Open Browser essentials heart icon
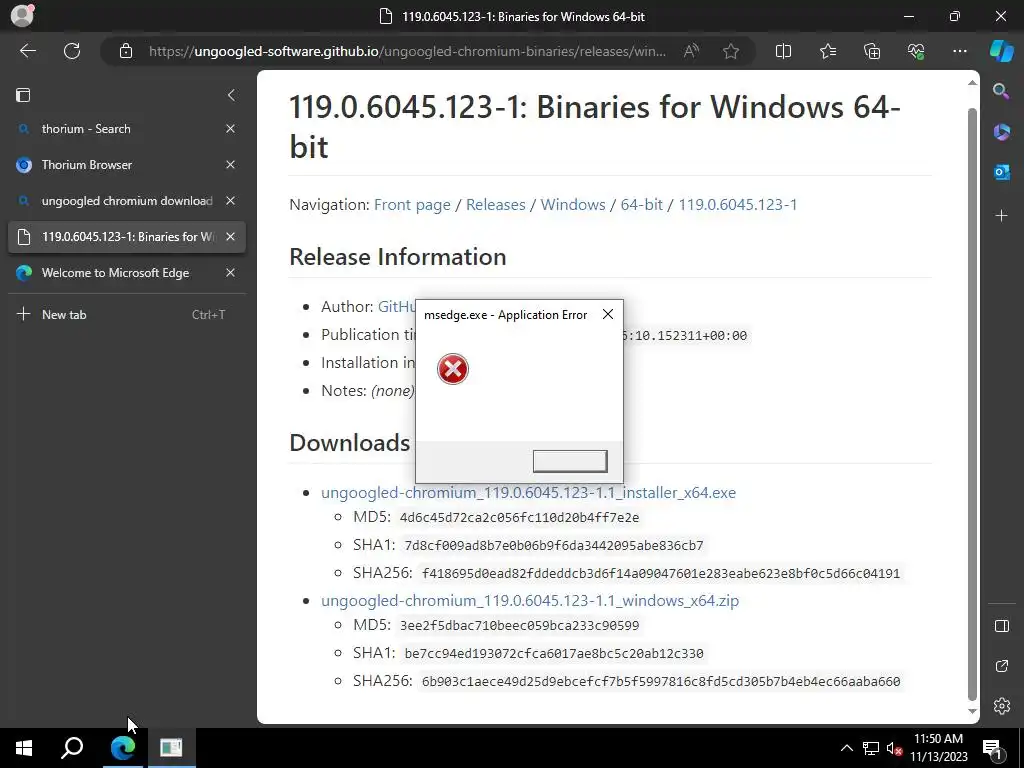1024x768 pixels. [916, 51]
